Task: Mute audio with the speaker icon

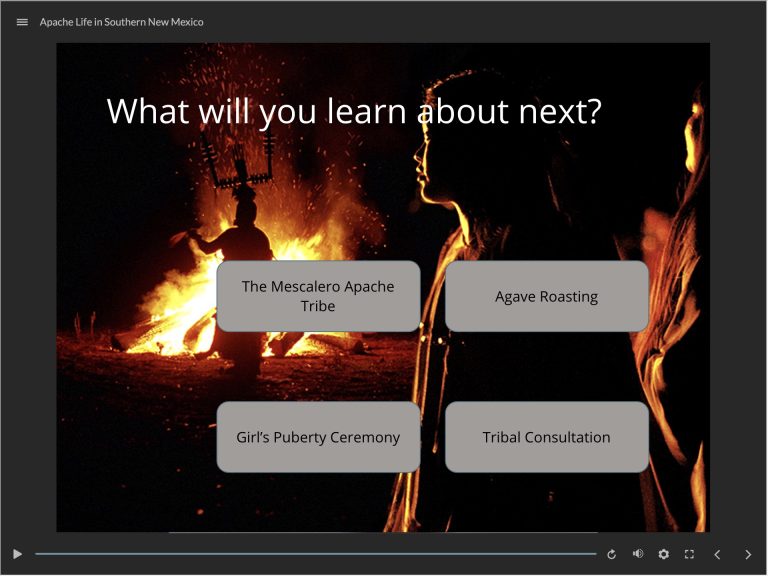Action: 638,554
